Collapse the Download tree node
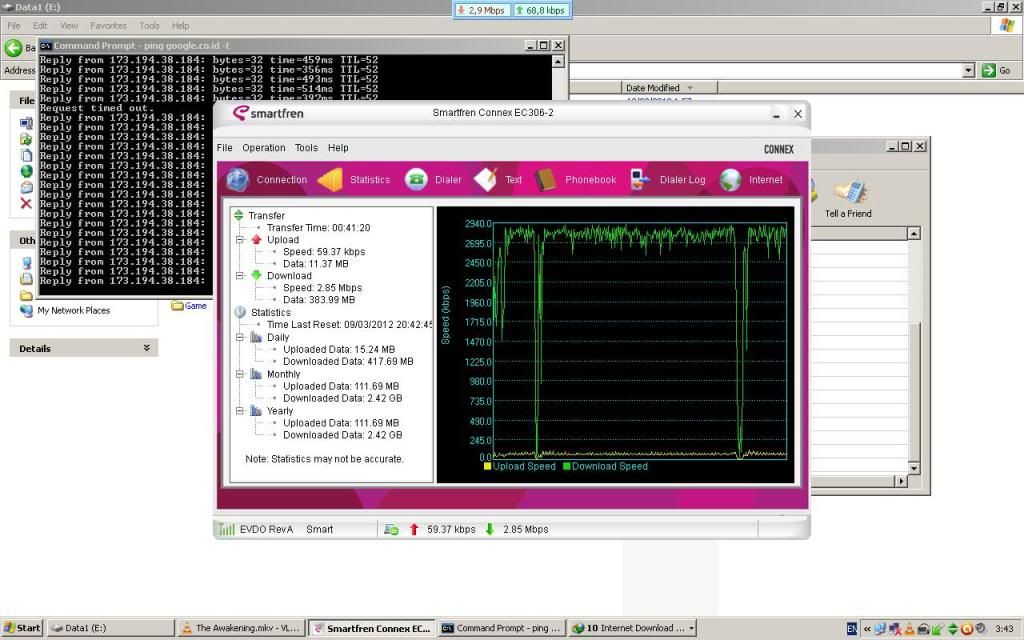This screenshot has height=640, width=1024. click(x=240, y=276)
